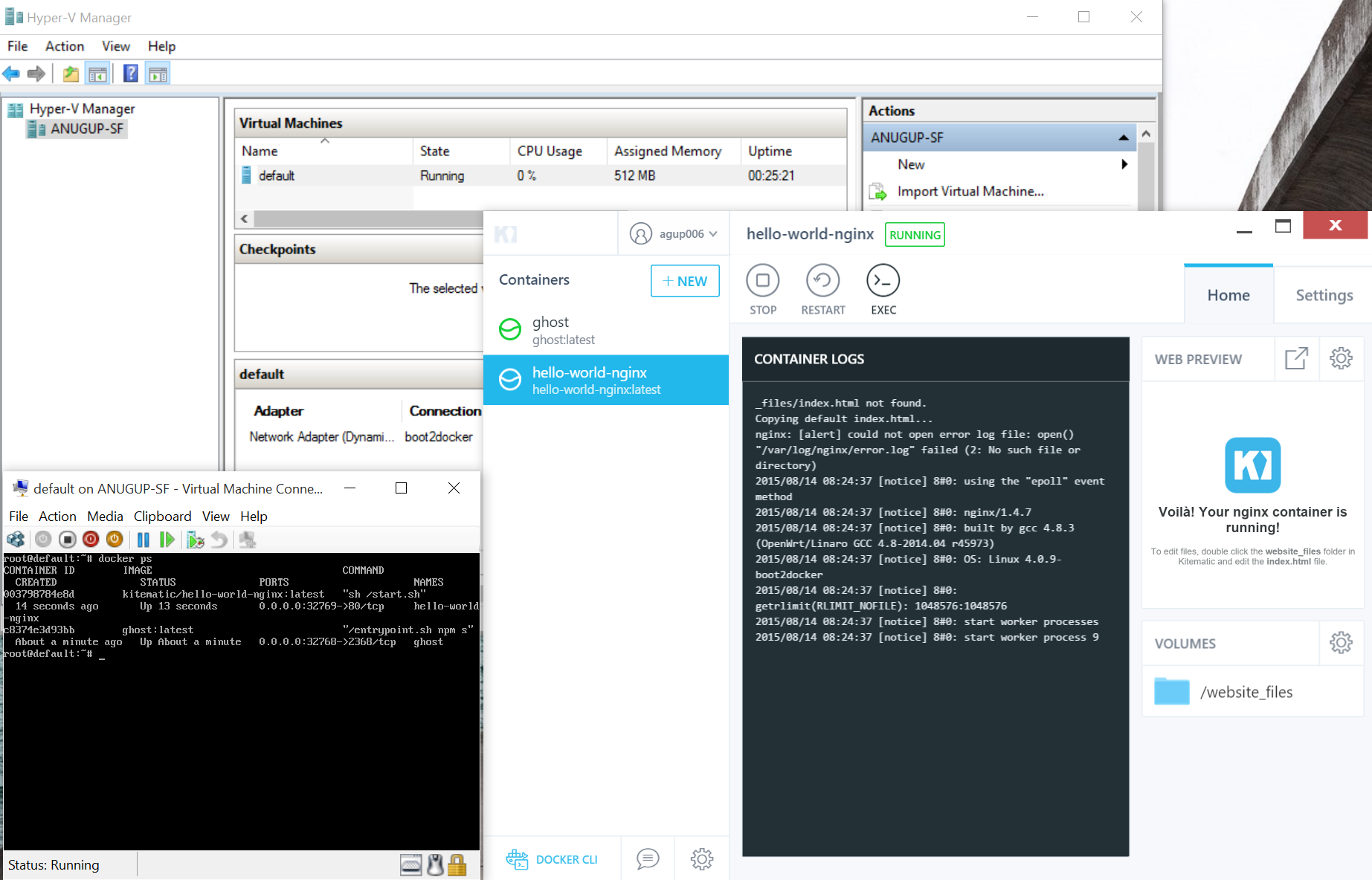
Task: Click the RUNNING status badge
Action: [915, 235]
